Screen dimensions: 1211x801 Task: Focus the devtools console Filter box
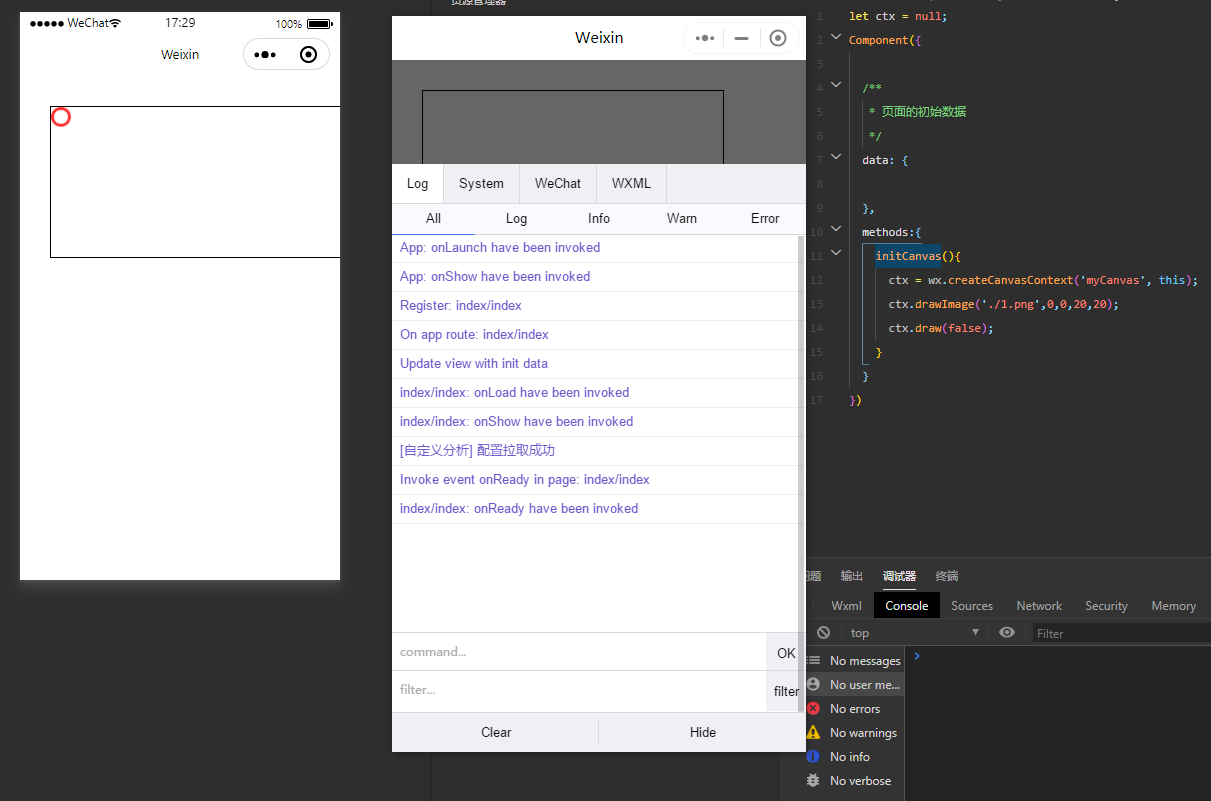tap(1121, 633)
